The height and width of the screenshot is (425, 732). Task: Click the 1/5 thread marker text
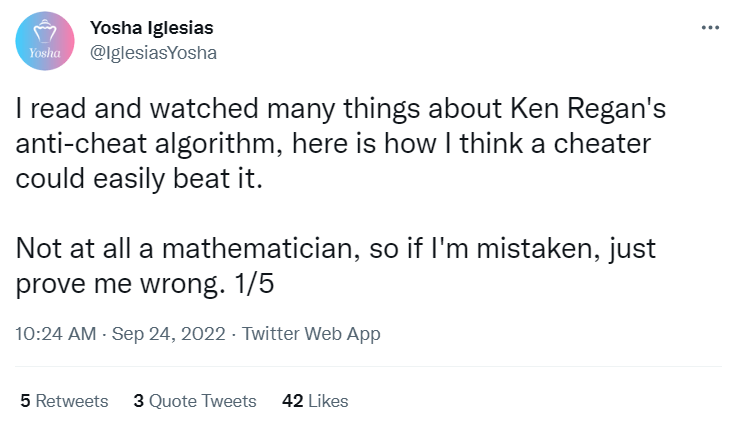coord(254,283)
